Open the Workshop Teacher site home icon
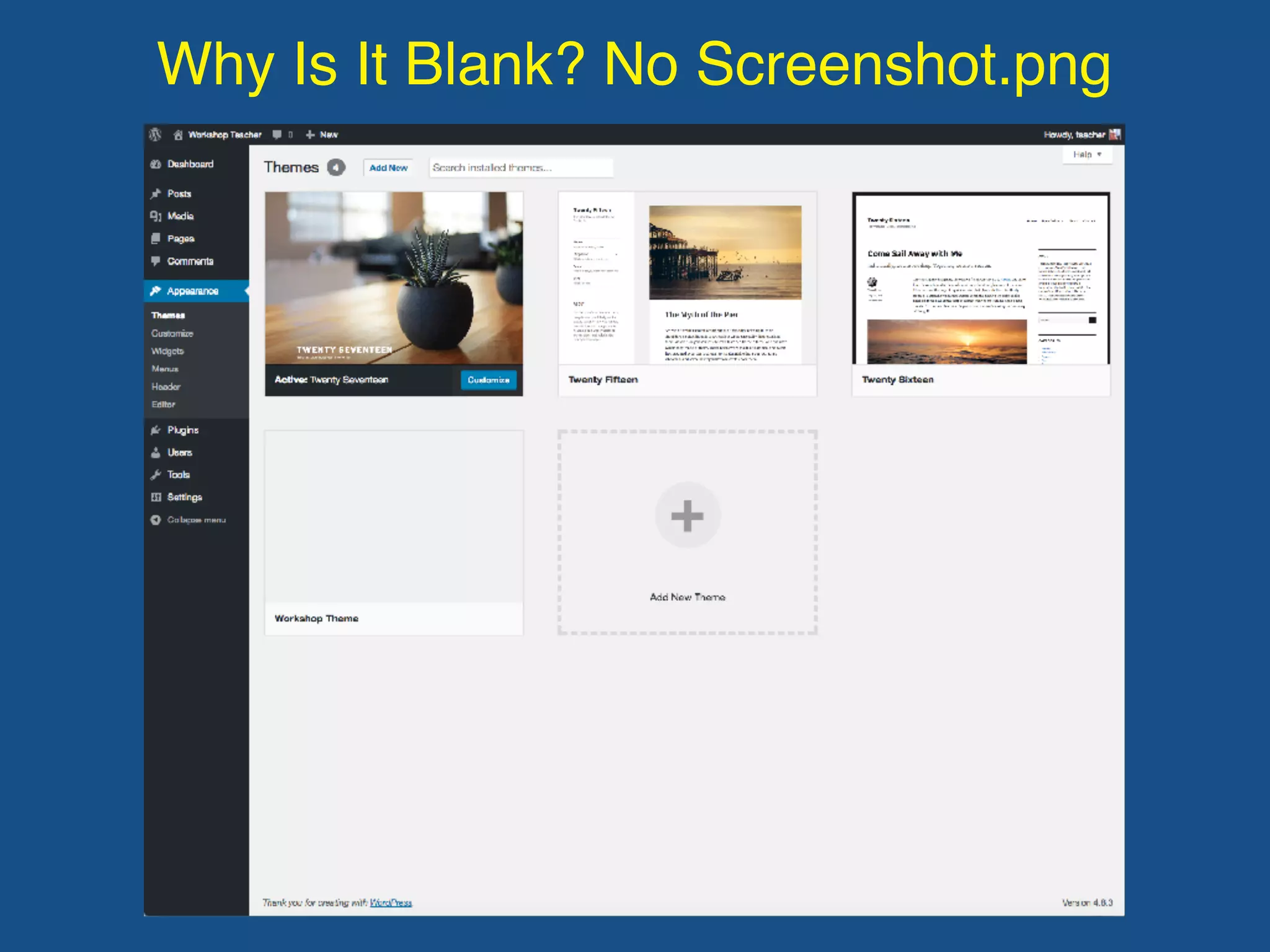Viewport: 1270px width, 952px height. pyautogui.click(x=178, y=134)
